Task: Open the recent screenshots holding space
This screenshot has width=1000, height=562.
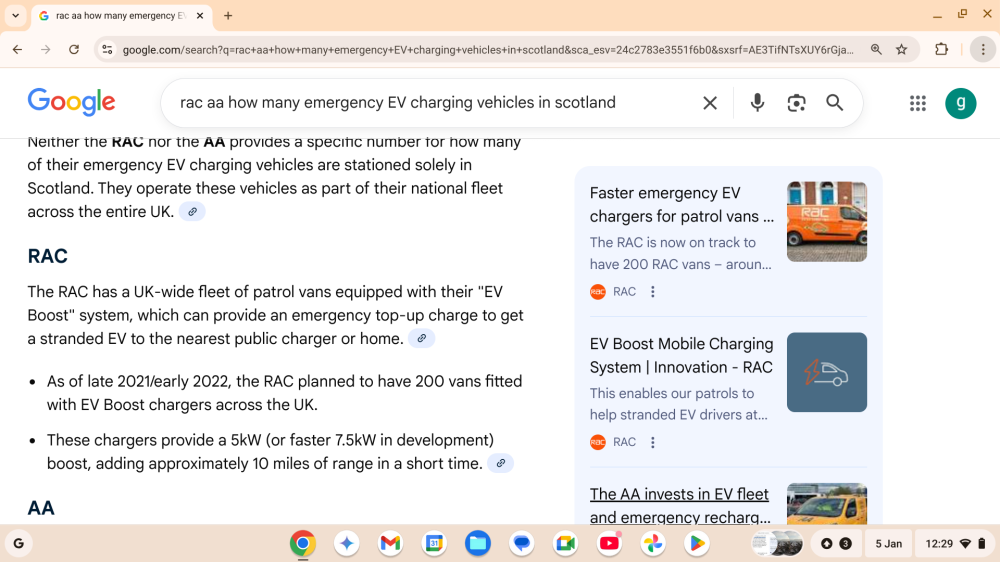Action: pyautogui.click(x=777, y=544)
